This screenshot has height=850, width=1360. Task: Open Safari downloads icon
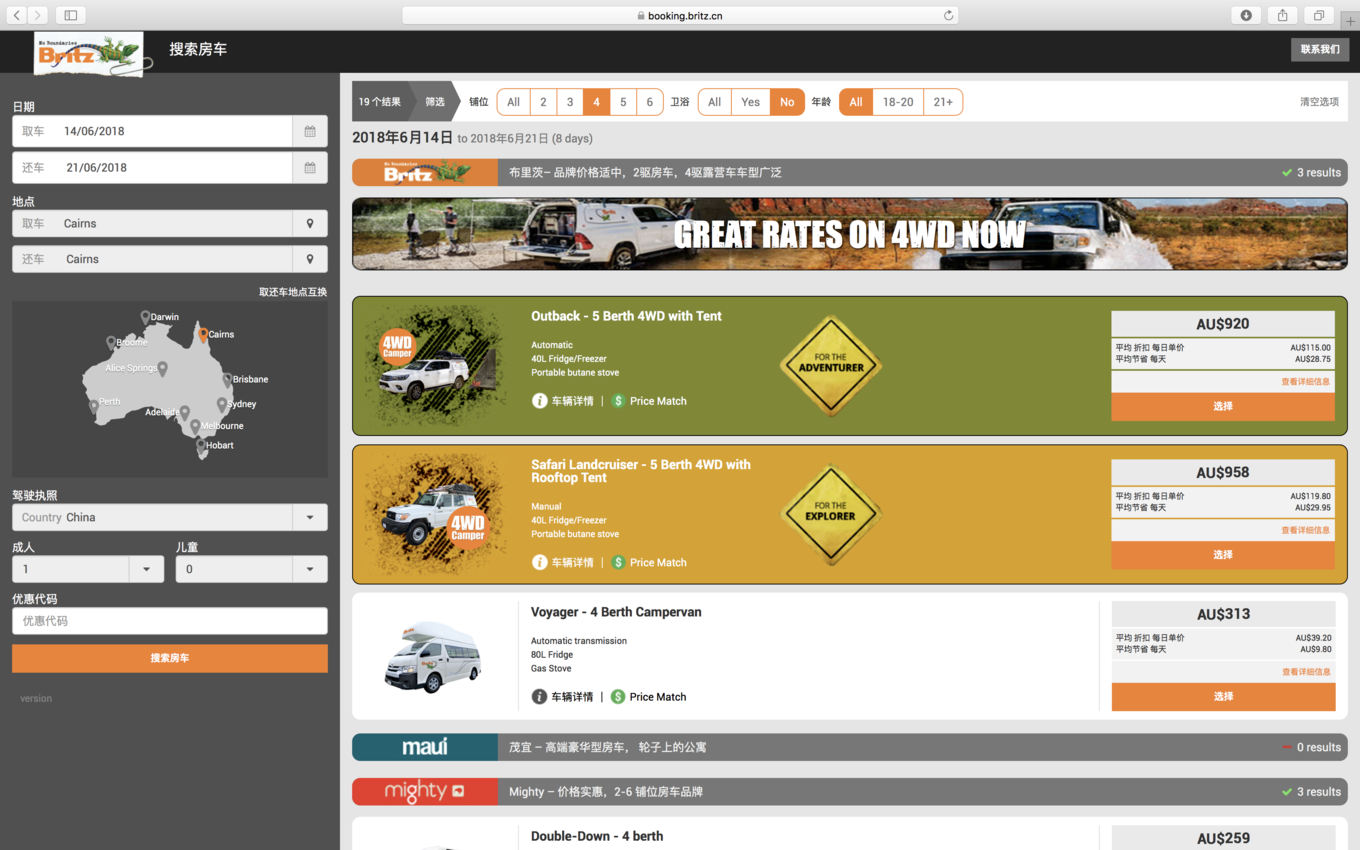(x=1246, y=15)
